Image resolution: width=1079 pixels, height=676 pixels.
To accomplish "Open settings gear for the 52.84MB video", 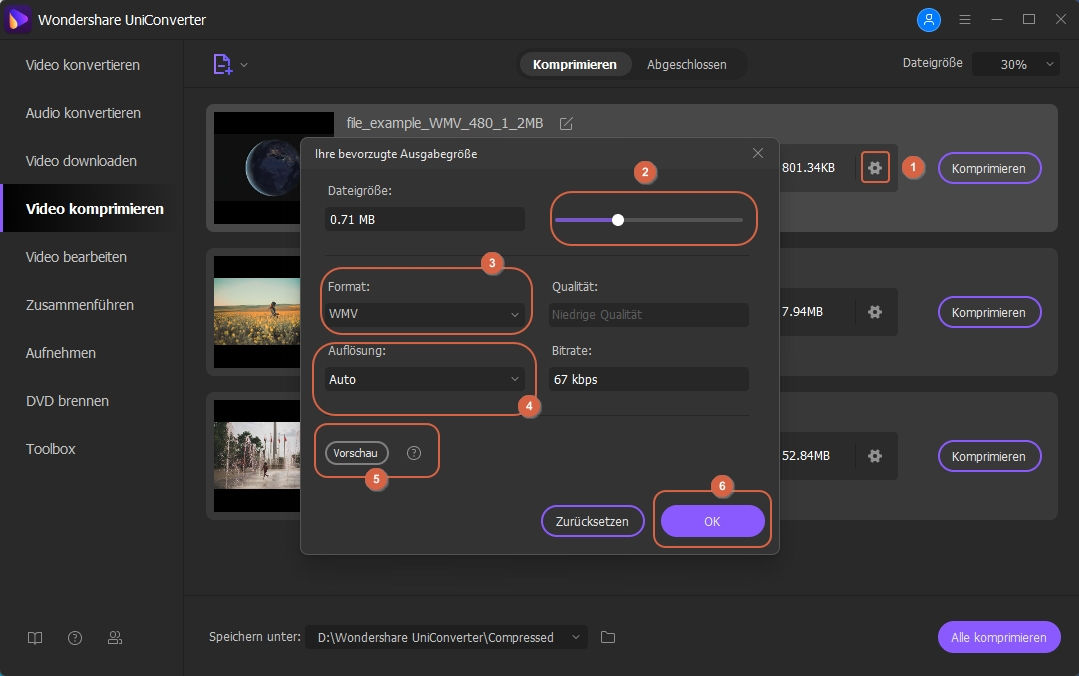I will [875, 456].
